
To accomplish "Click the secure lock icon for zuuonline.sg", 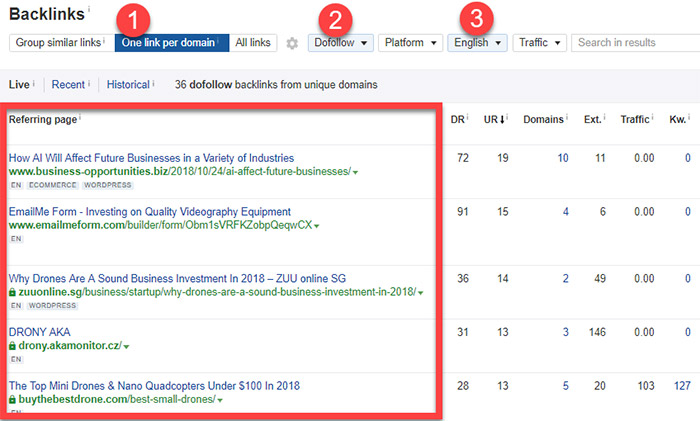I will tap(12, 292).
